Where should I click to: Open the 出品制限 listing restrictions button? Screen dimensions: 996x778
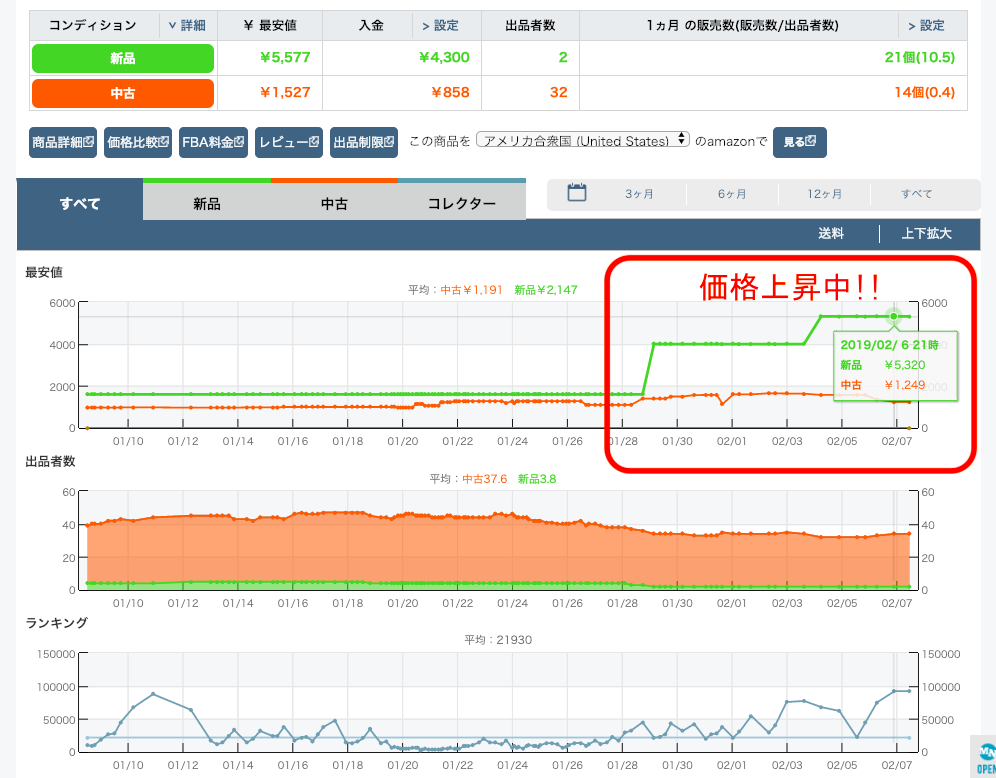click(x=364, y=142)
